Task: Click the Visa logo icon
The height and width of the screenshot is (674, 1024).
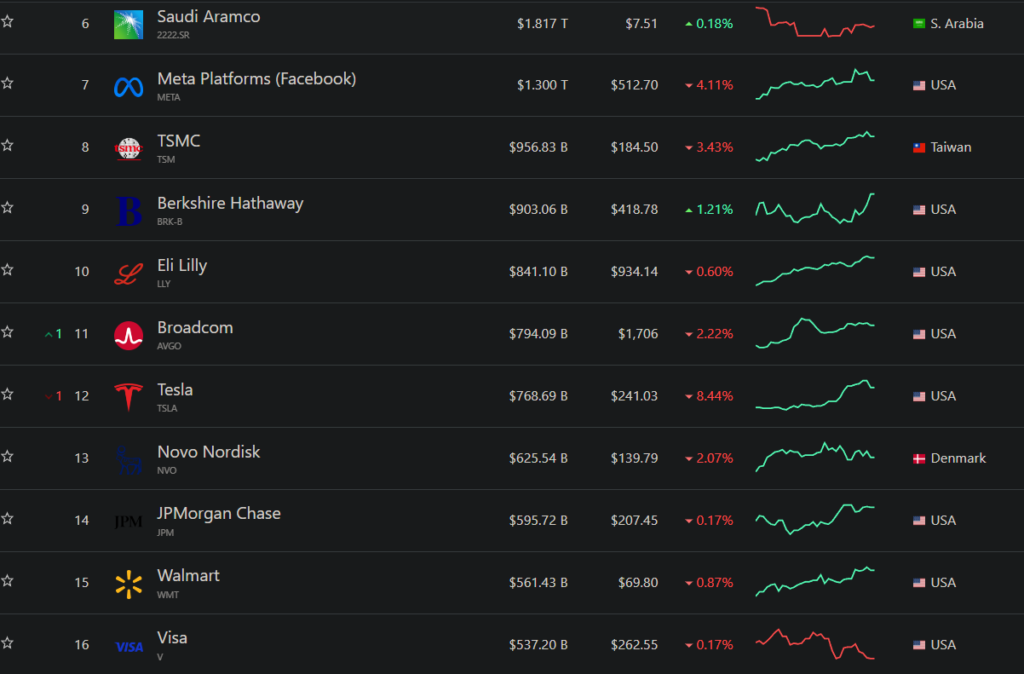Action: (x=129, y=647)
